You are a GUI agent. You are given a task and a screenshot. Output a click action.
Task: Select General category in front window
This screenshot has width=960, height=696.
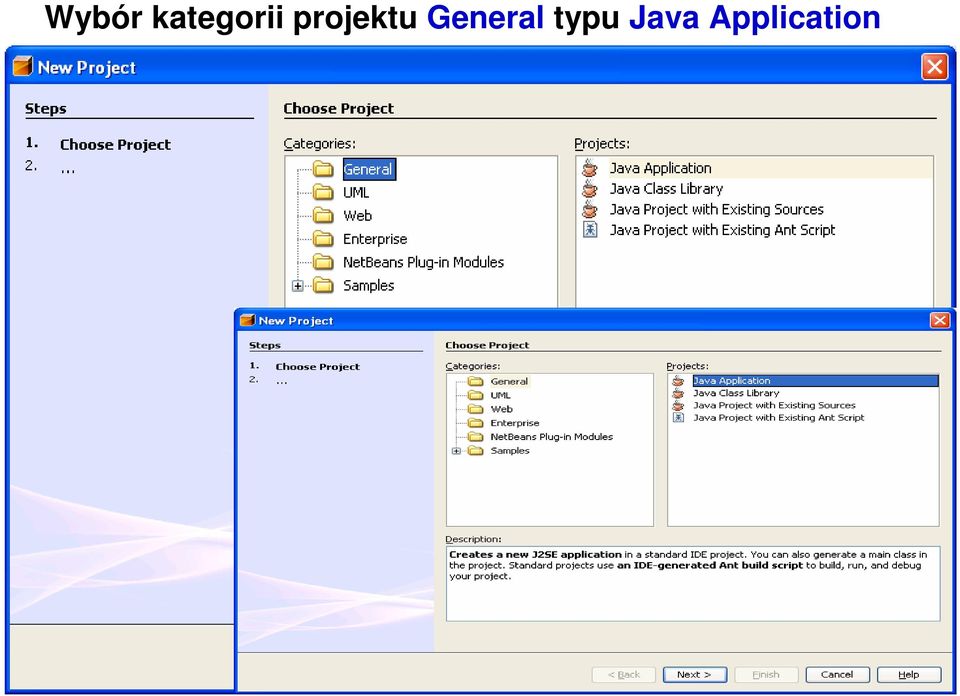tap(509, 381)
